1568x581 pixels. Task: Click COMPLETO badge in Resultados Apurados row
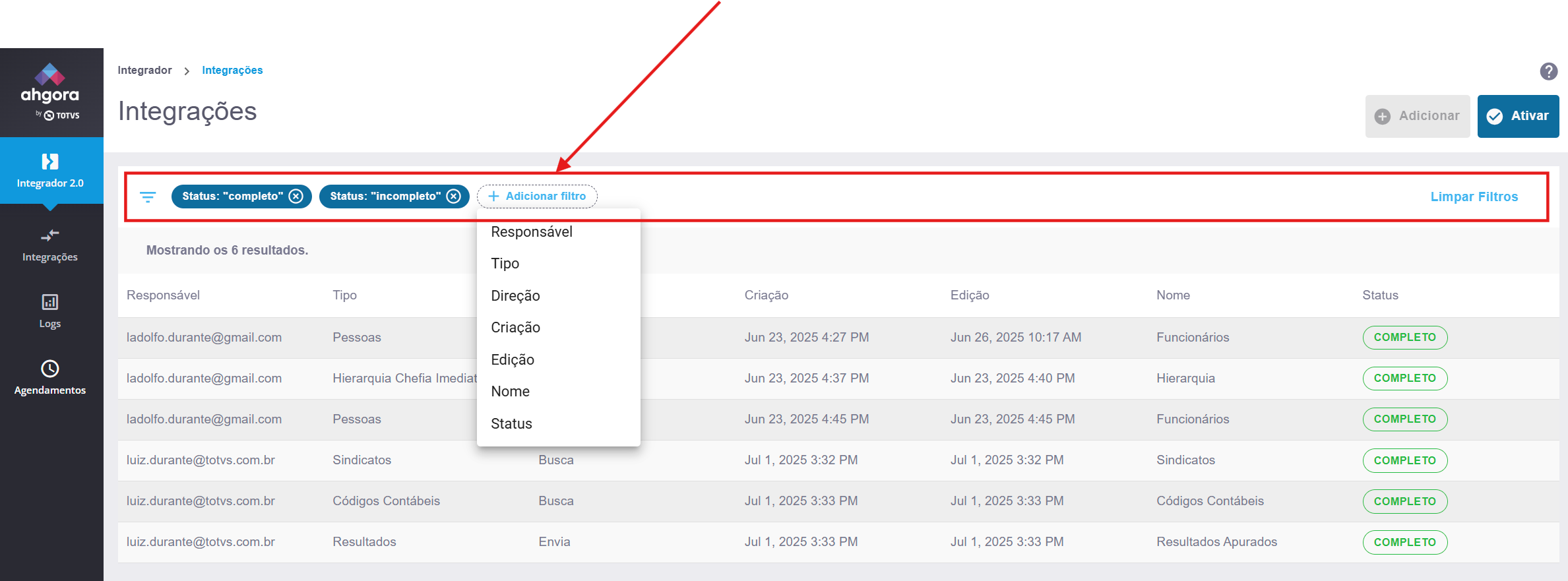coord(1405,542)
